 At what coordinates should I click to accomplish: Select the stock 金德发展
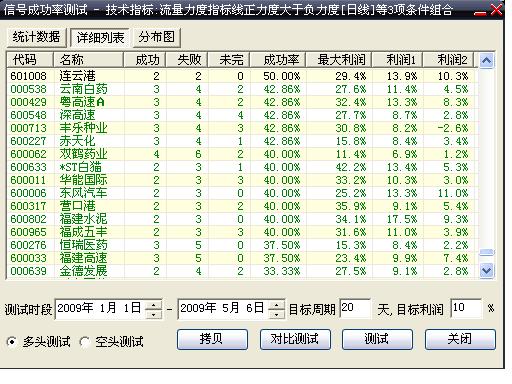(83, 271)
